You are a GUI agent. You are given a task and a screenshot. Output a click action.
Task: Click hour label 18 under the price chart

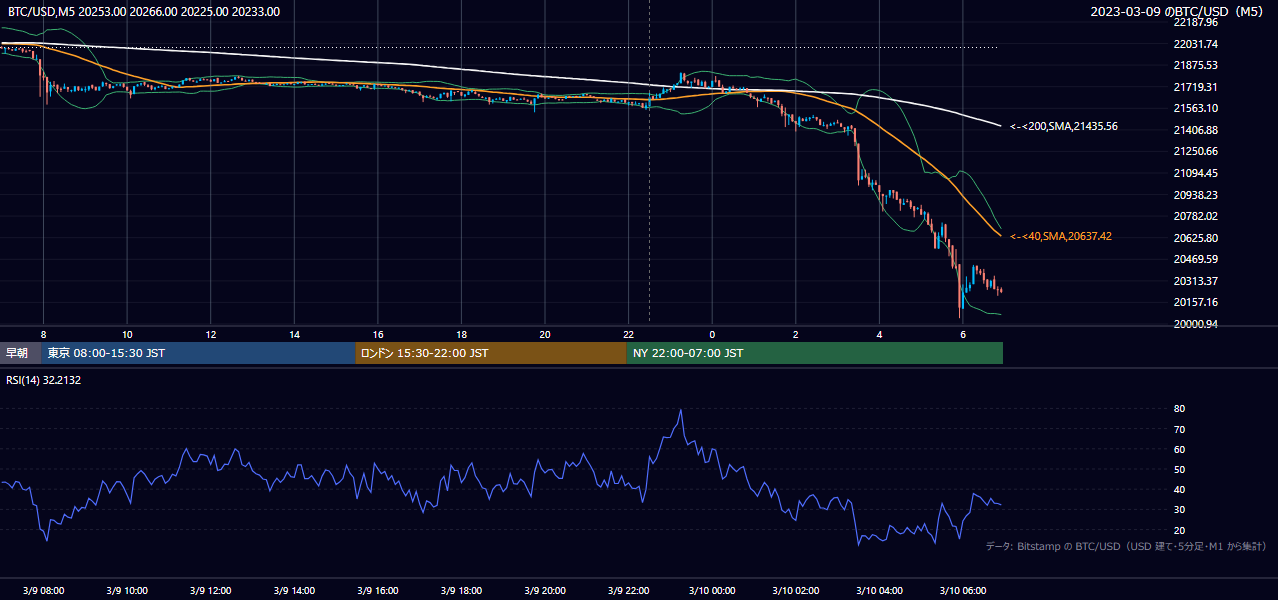click(x=461, y=334)
